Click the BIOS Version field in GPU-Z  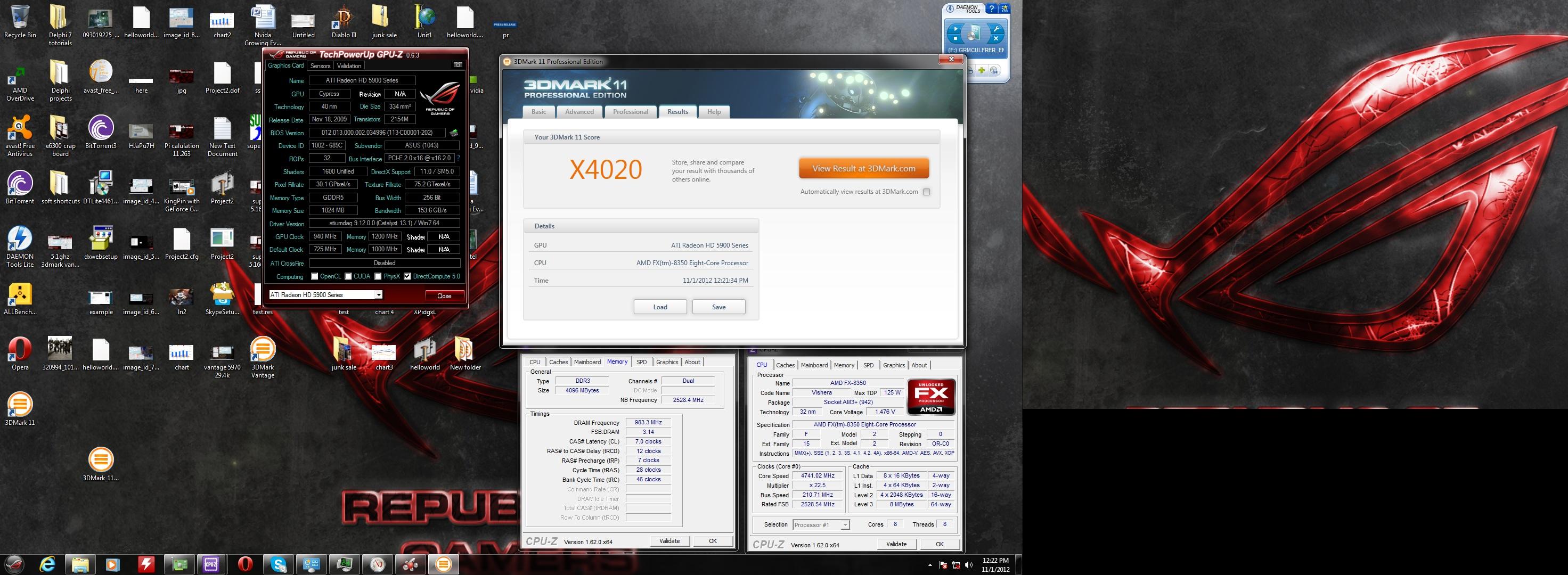pyautogui.click(x=377, y=133)
